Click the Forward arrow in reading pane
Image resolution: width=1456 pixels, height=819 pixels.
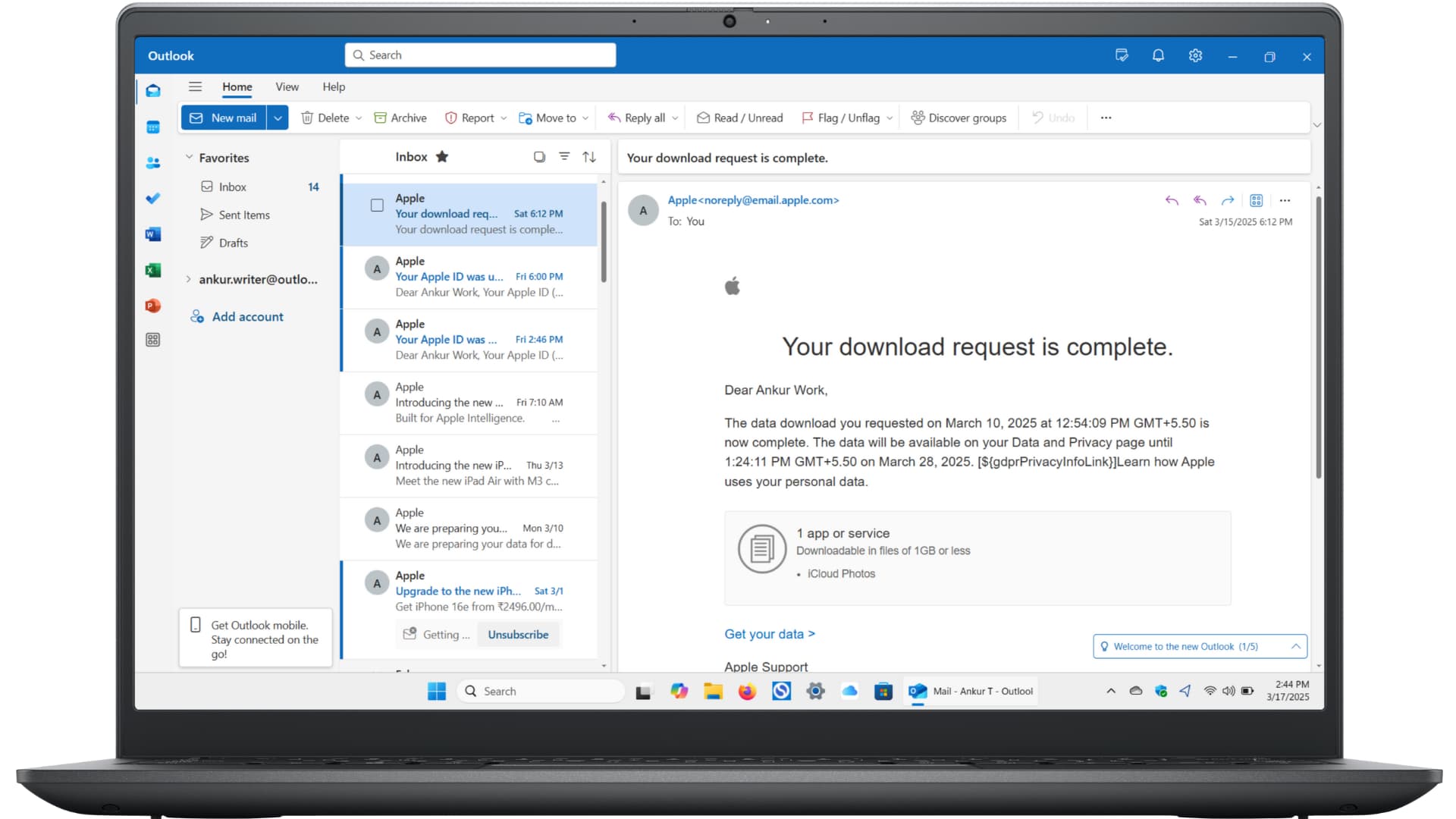click(1228, 200)
